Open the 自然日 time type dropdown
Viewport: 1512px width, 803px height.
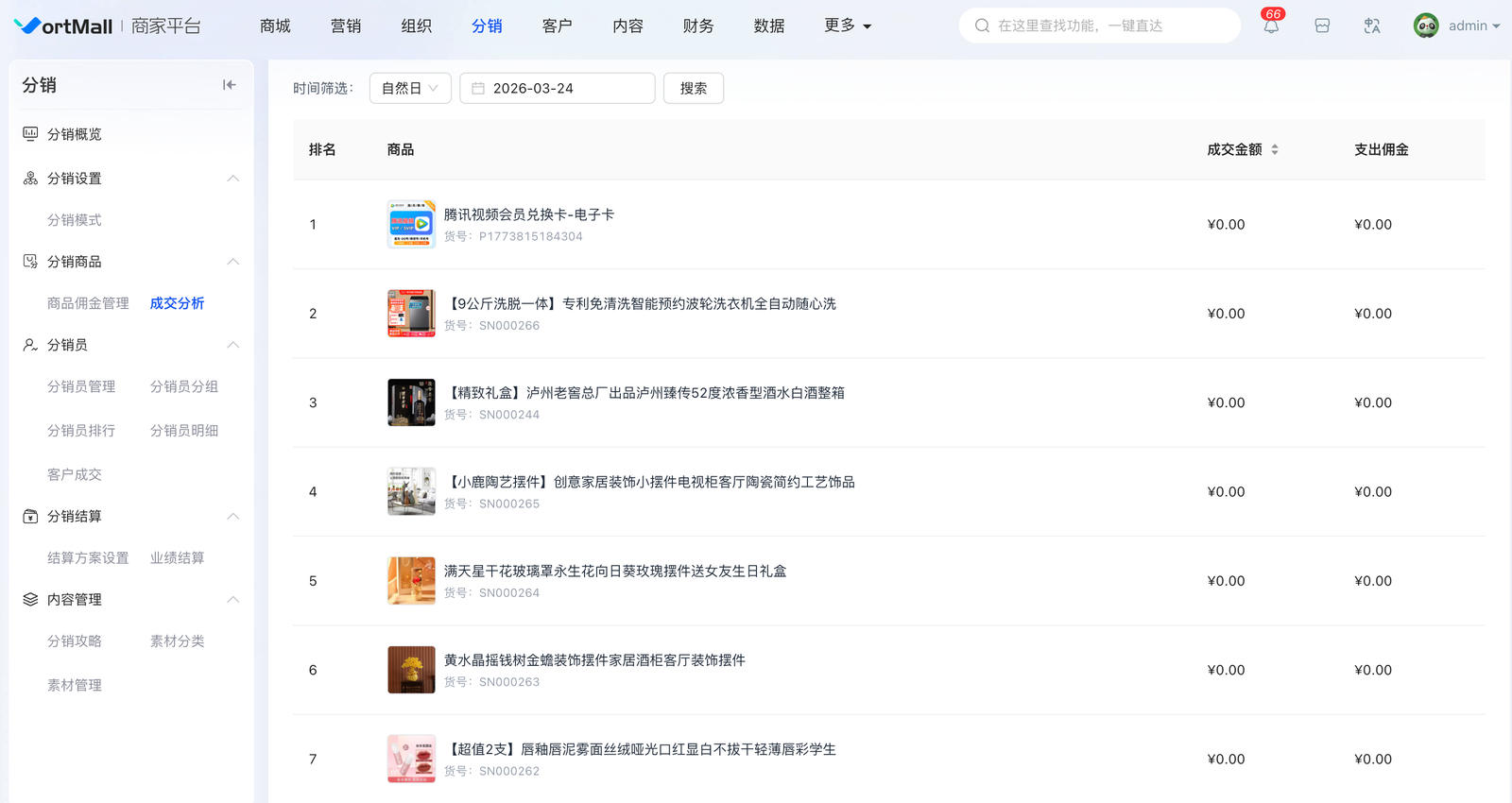pos(410,89)
